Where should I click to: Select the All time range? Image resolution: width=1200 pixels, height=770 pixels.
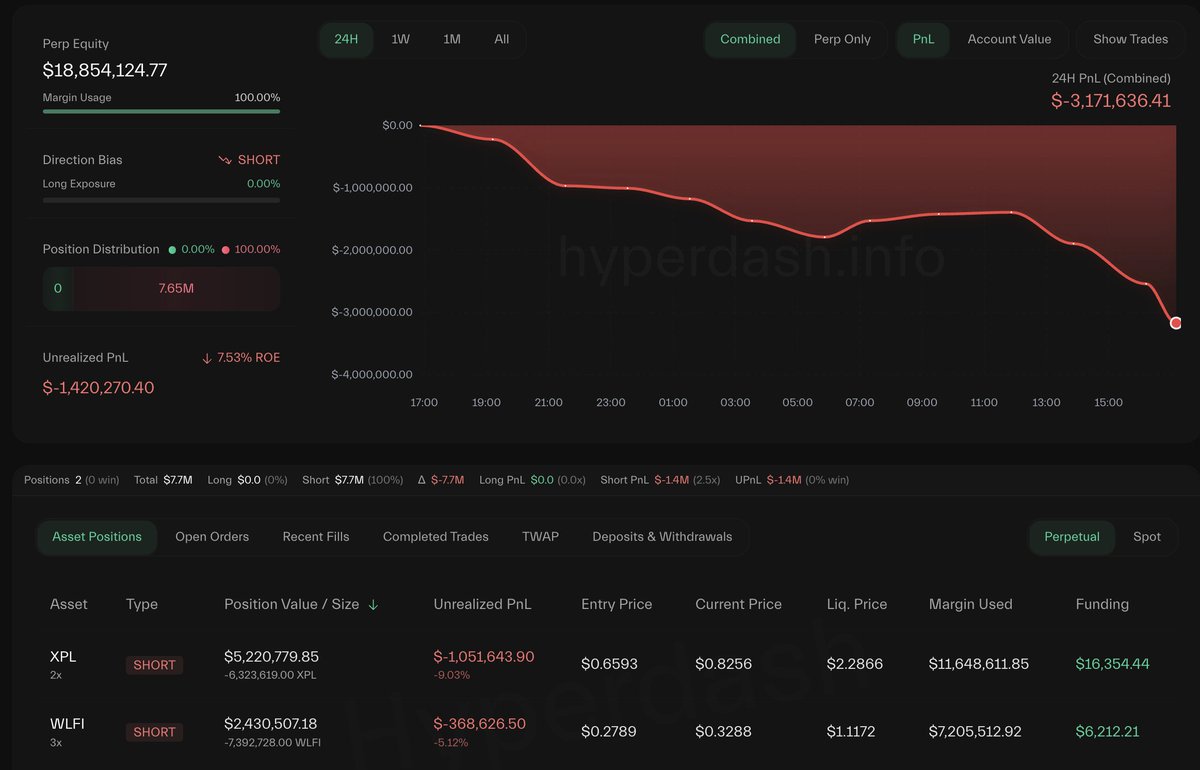501,39
